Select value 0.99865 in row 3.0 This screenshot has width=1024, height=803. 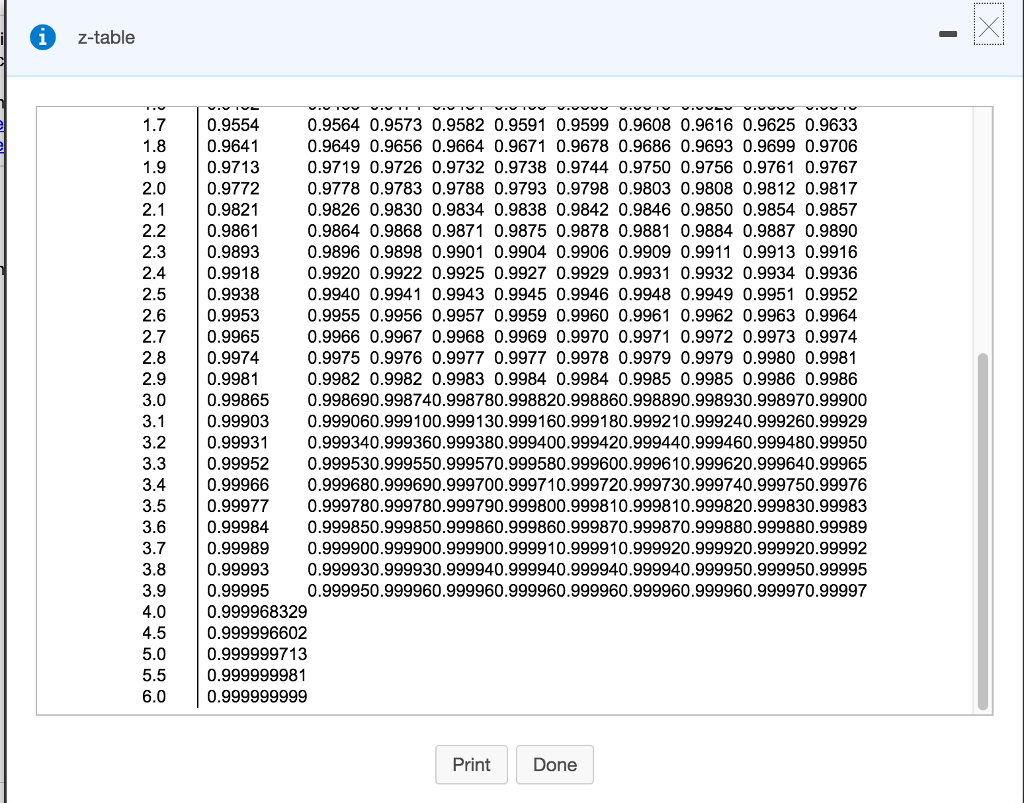[238, 400]
